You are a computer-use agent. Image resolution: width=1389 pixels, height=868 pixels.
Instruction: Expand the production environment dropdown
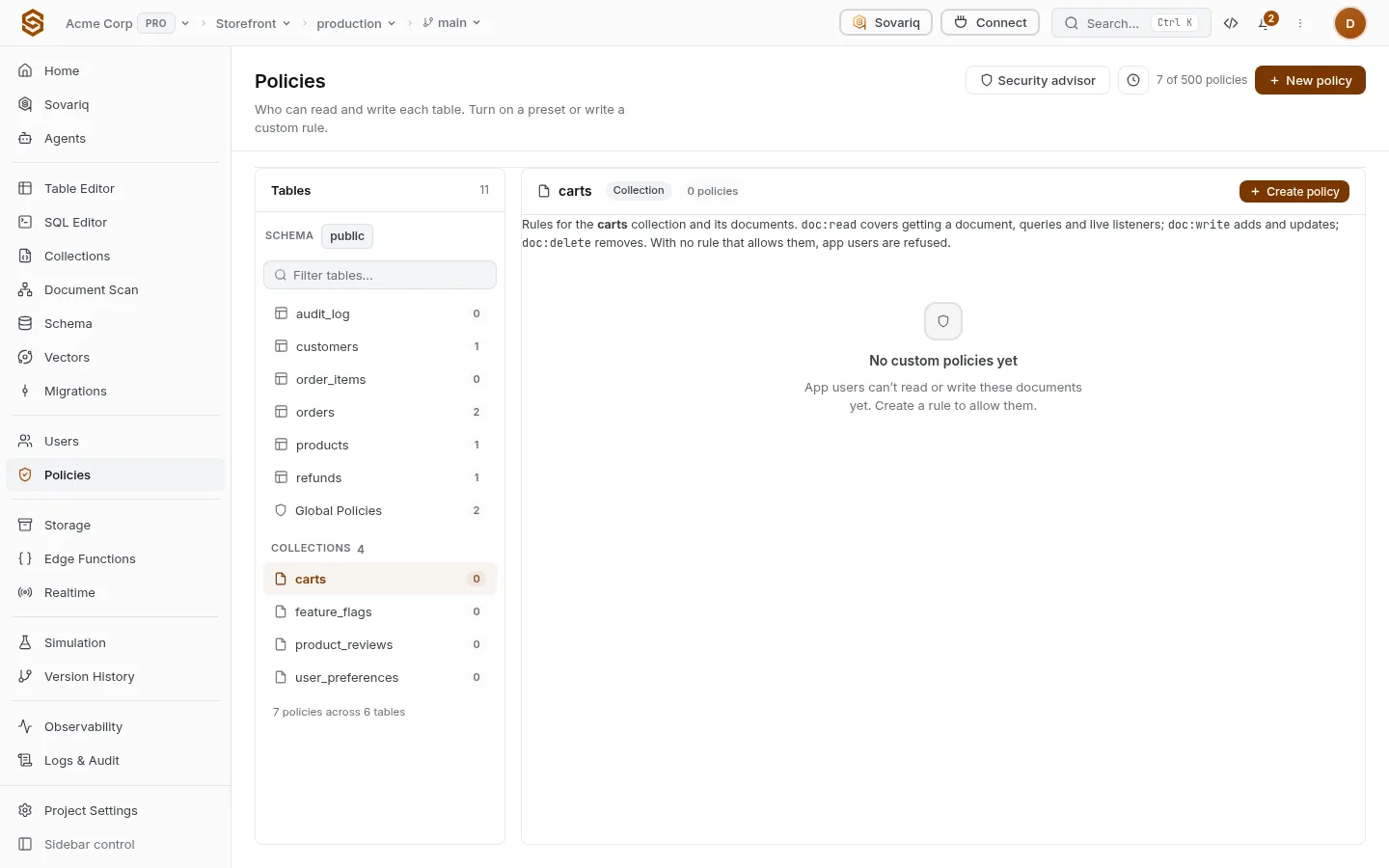point(356,23)
